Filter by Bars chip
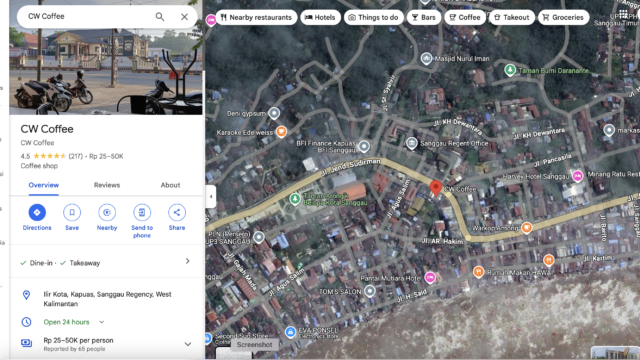 coord(424,17)
